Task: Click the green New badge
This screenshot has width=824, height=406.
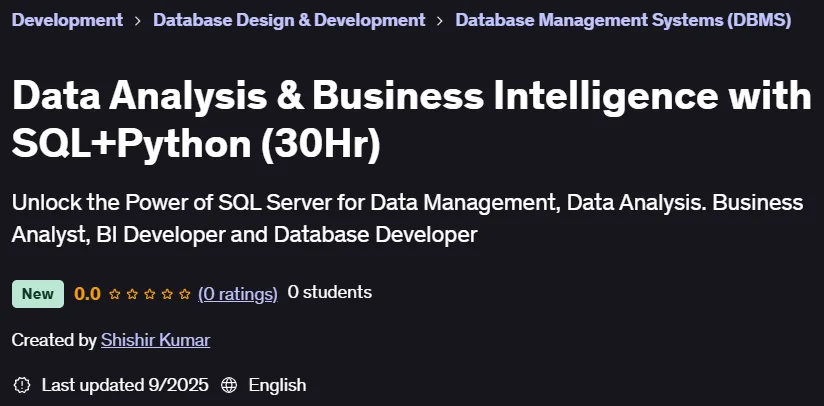Action: pyautogui.click(x=38, y=294)
